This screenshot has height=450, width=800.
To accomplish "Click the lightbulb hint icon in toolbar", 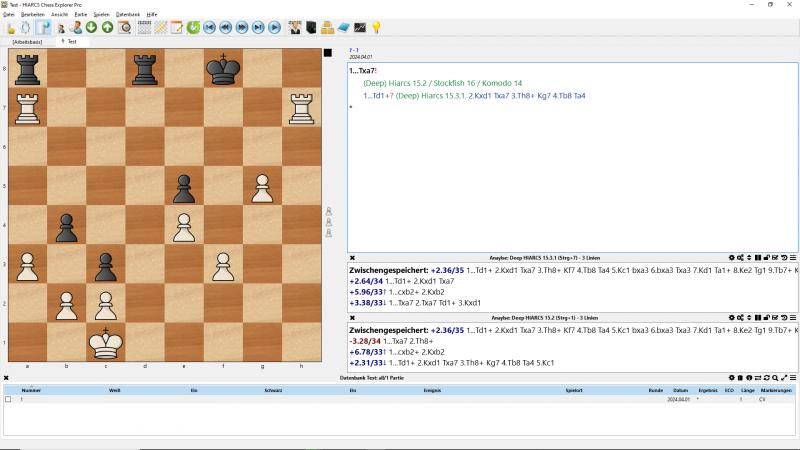I will (376, 27).
